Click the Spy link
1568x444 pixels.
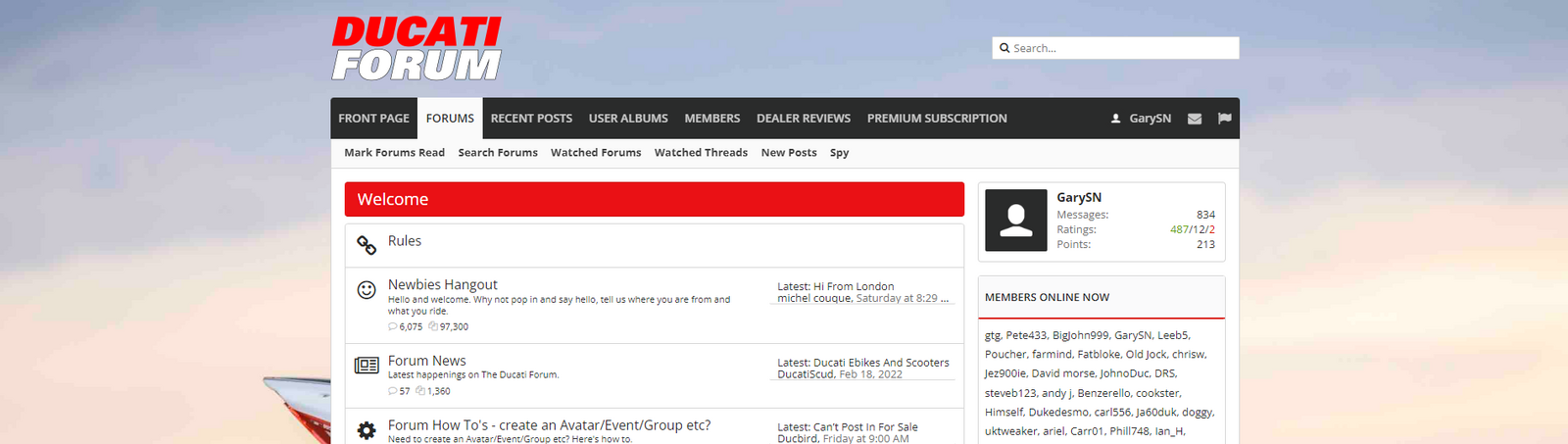point(839,153)
